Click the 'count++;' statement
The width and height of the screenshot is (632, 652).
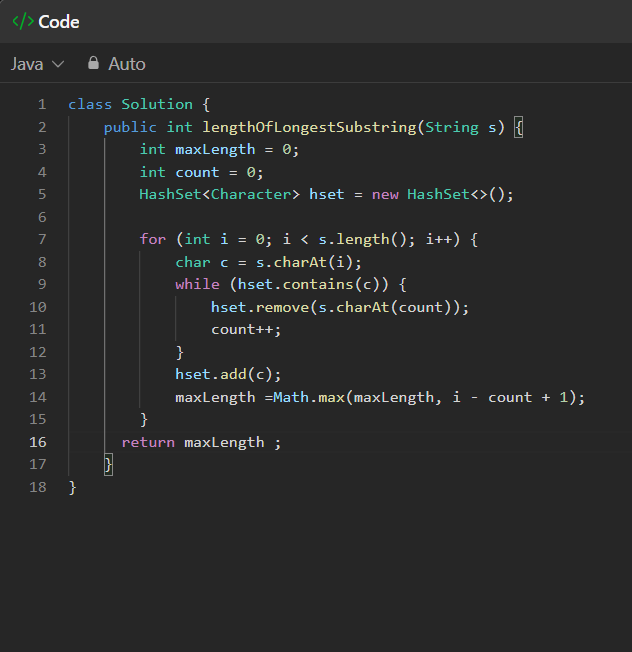pos(246,329)
